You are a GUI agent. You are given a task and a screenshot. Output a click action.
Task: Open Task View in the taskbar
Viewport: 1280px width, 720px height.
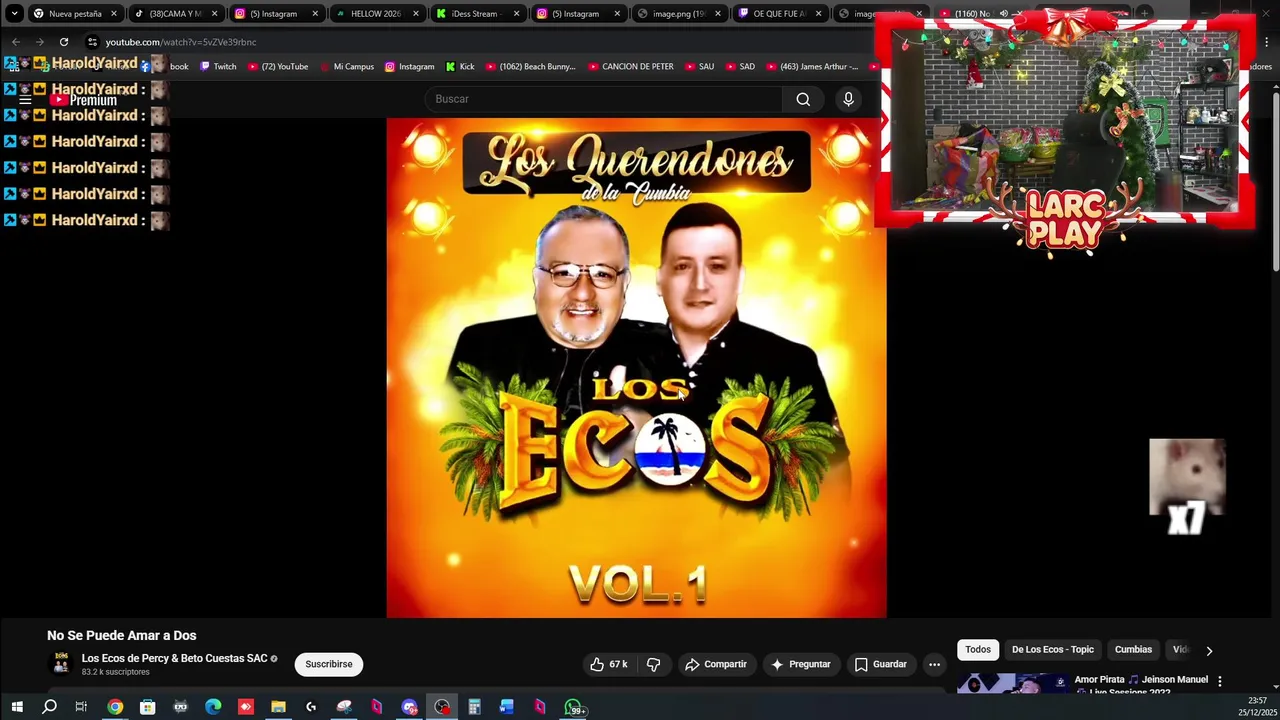(x=81, y=707)
